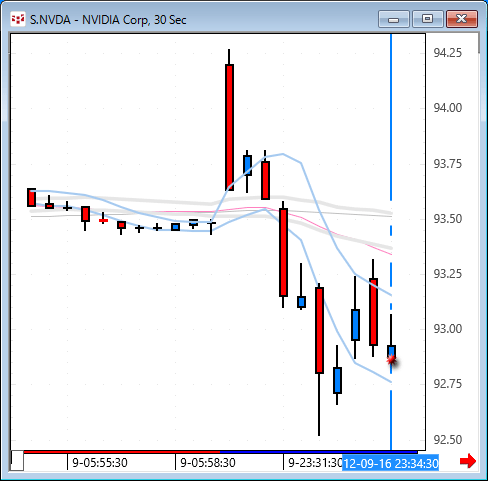Image resolution: width=488 pixels, height=481 pixels.
Task: Click the 94.25 price scale label
Action: (x=448, y=53)
